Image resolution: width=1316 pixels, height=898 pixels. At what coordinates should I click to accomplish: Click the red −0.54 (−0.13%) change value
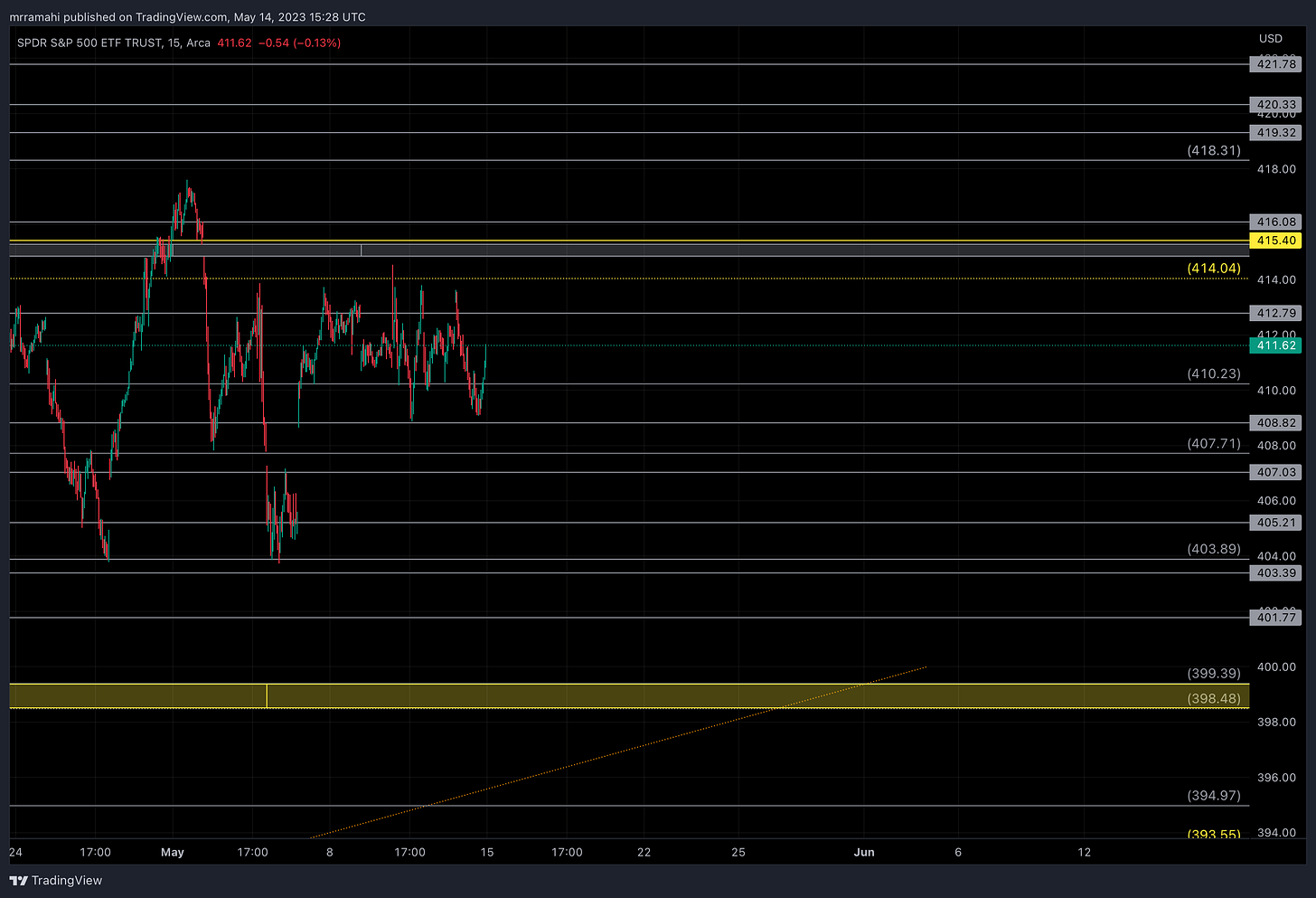point(299,43)
